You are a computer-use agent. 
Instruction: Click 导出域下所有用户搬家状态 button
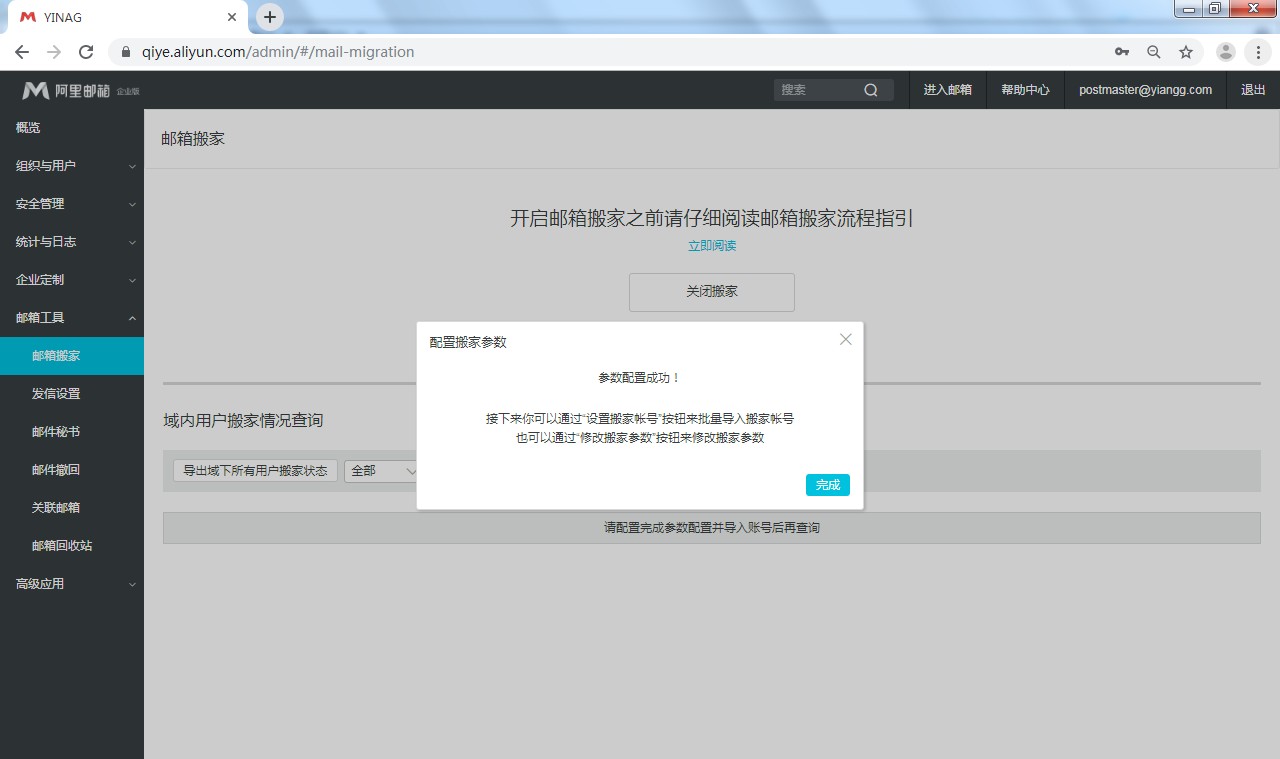(x=255, y=471)
